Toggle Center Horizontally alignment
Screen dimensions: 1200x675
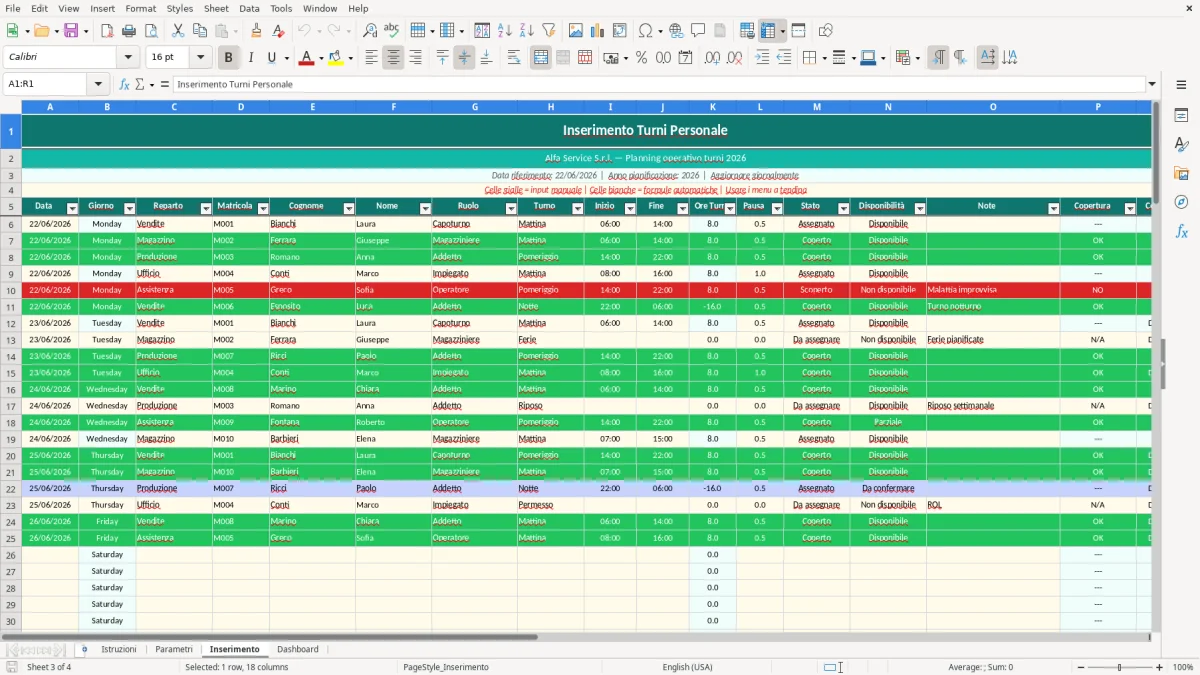pyautogui.click(x=393, y=58)
